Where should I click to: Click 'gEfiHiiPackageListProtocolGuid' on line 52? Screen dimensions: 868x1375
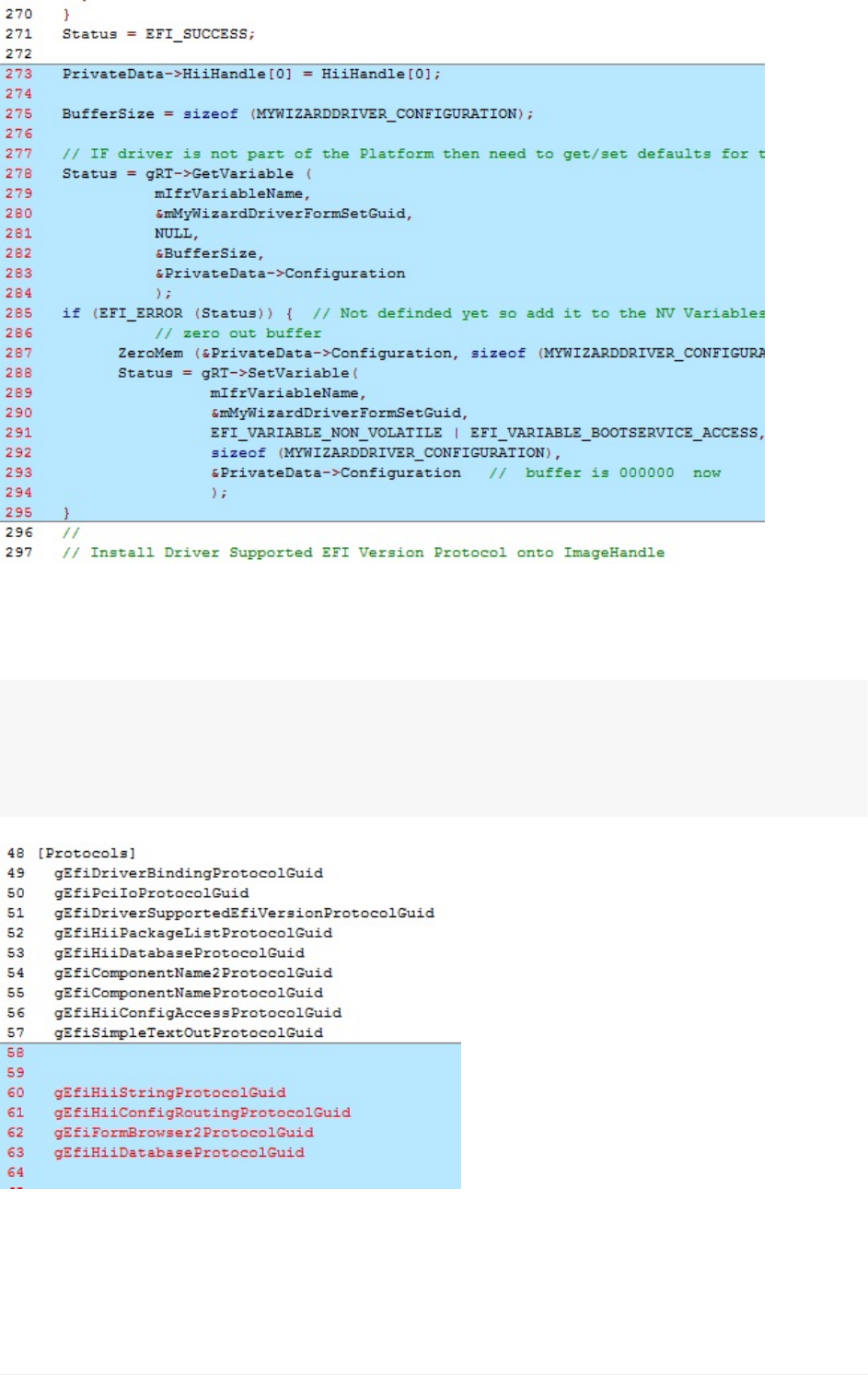[193, 933]
